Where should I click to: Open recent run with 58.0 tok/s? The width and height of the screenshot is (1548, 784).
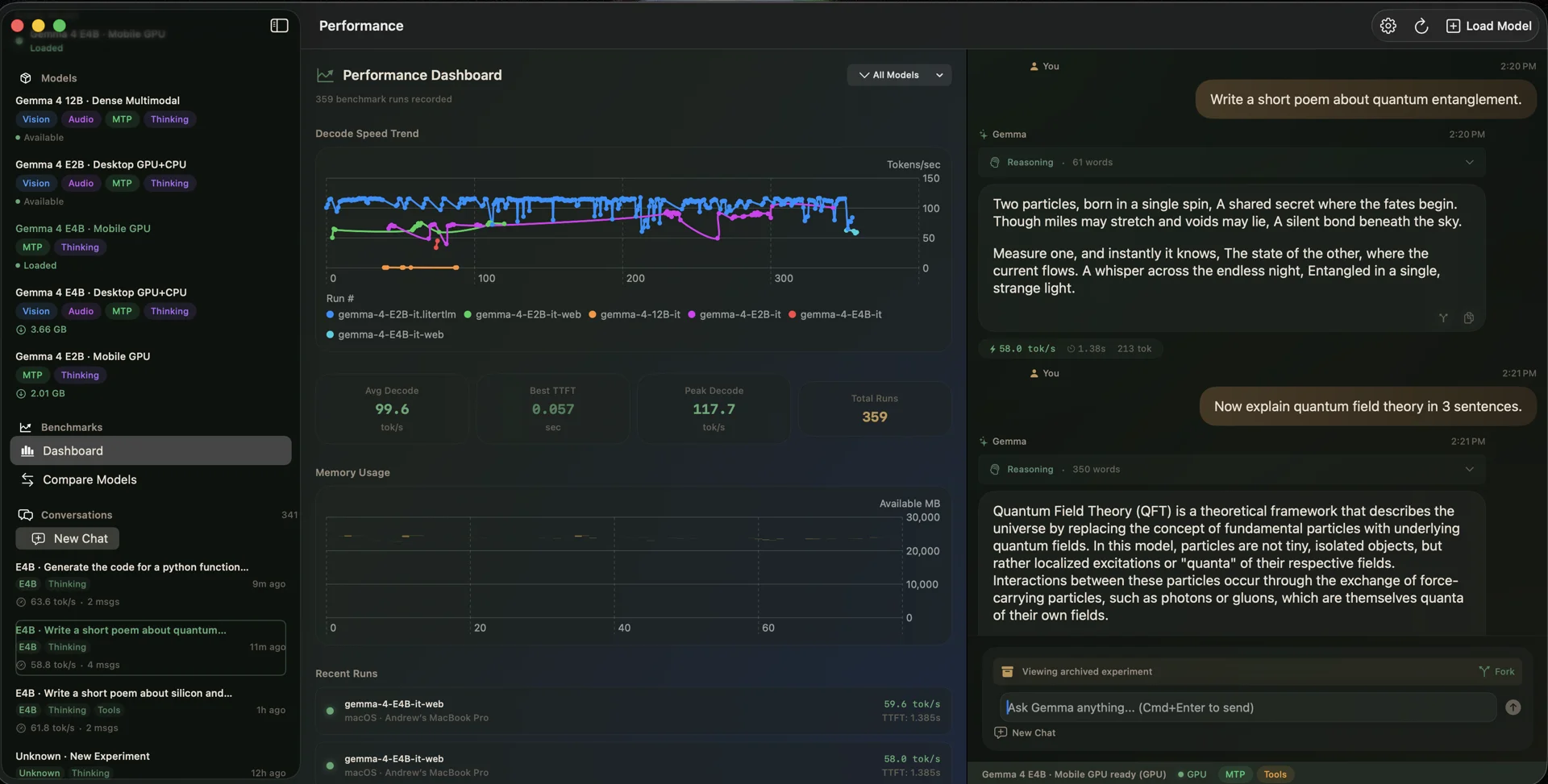point(634,765)
